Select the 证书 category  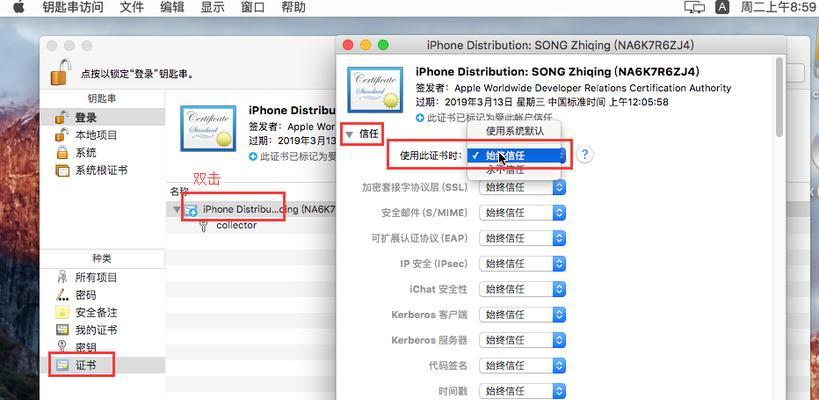[102, 366]
